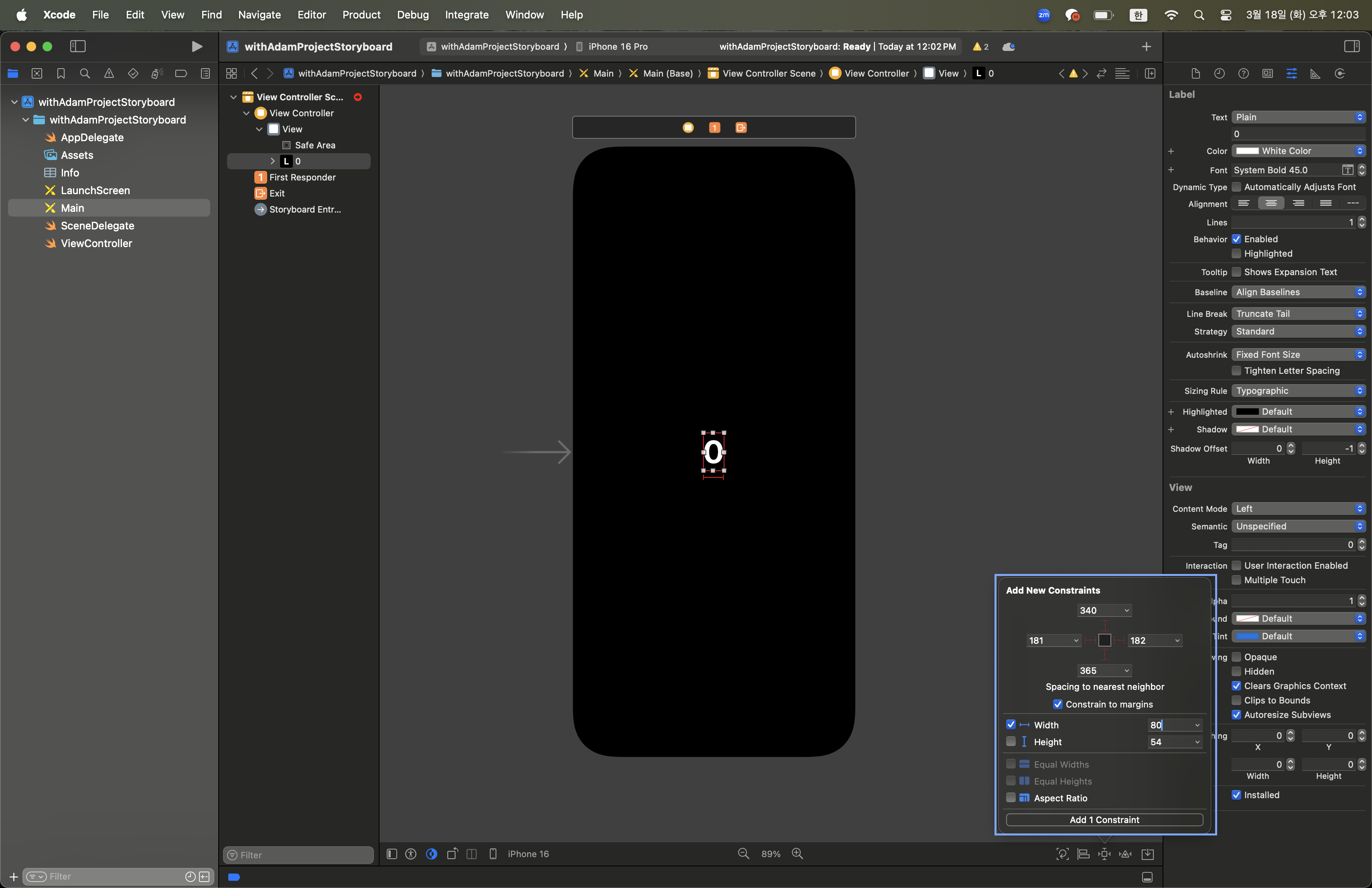Screen dimensions: 1372x888
Task: Open the Connections inspector icon
Action: [x=1340, y=73]
